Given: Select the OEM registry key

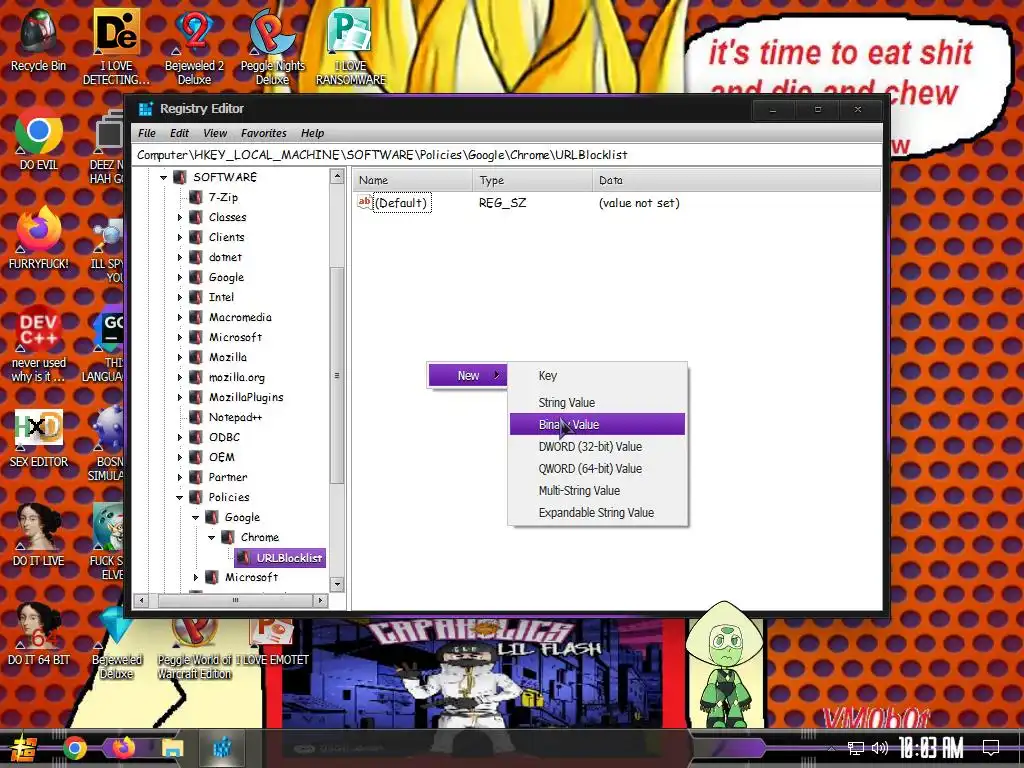Looking at the screenshot, I should 221,457.
